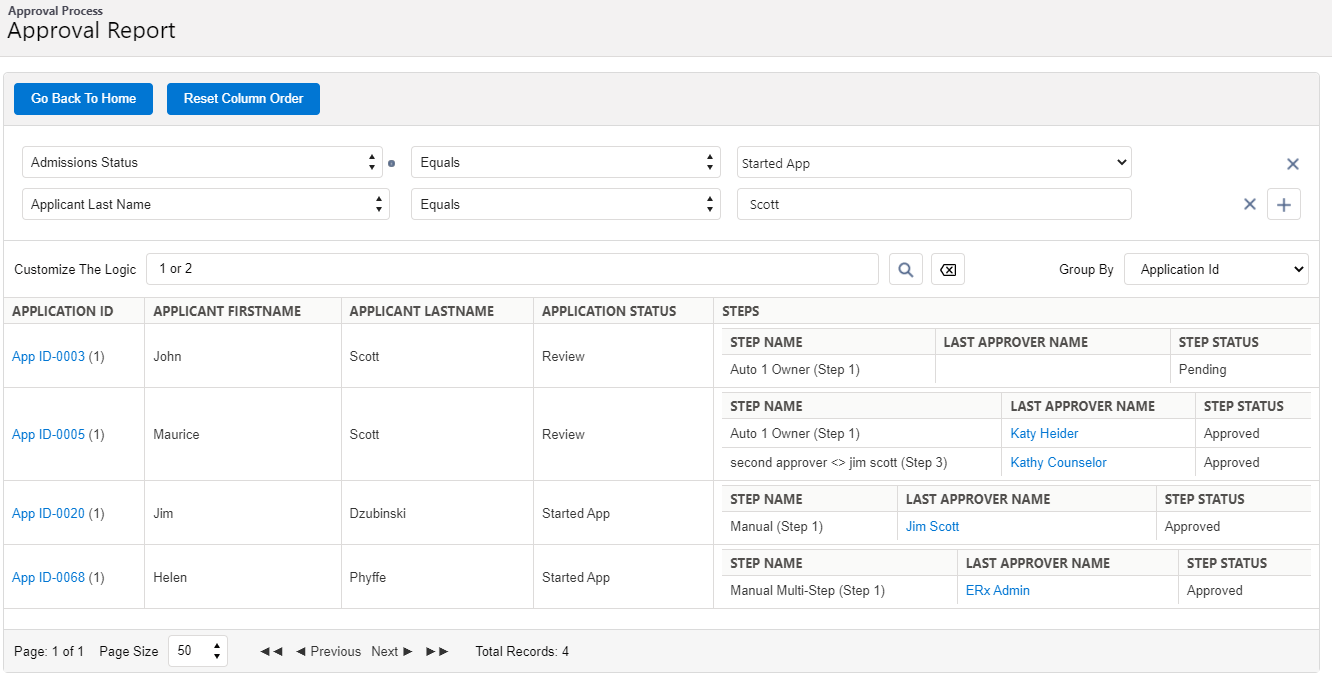
Task: Open approver Kathy Counselor link
Action: [1058, 462]
